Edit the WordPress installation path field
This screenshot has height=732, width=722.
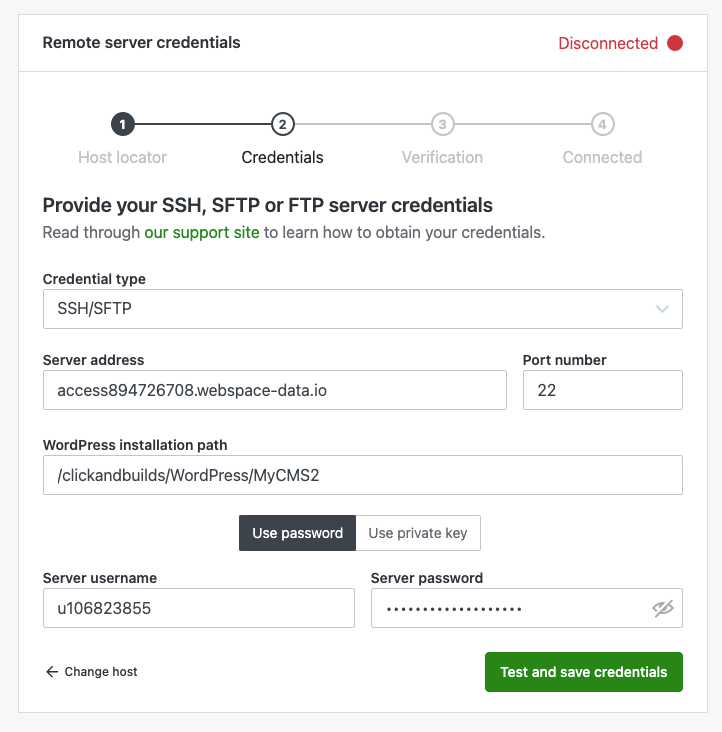coord(362,475)
